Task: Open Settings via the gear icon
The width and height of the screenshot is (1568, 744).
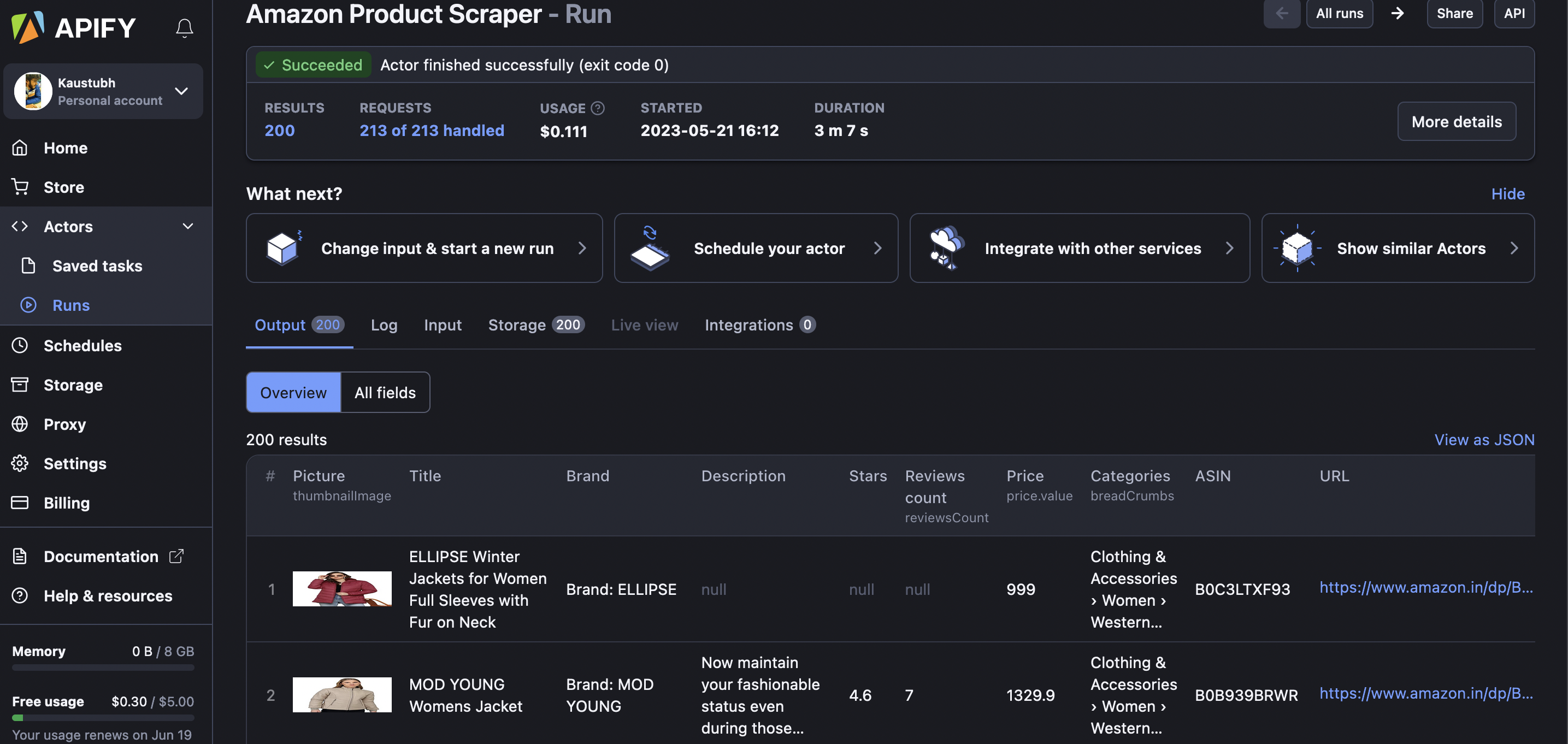Action: click(x=20, y=463)
